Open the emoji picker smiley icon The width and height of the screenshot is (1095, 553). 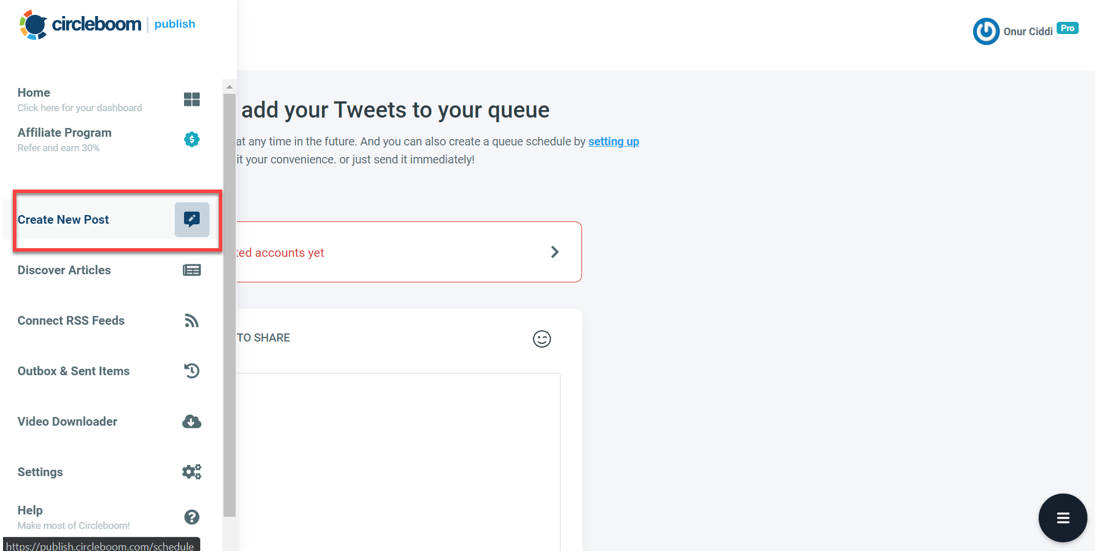[542, 339]
